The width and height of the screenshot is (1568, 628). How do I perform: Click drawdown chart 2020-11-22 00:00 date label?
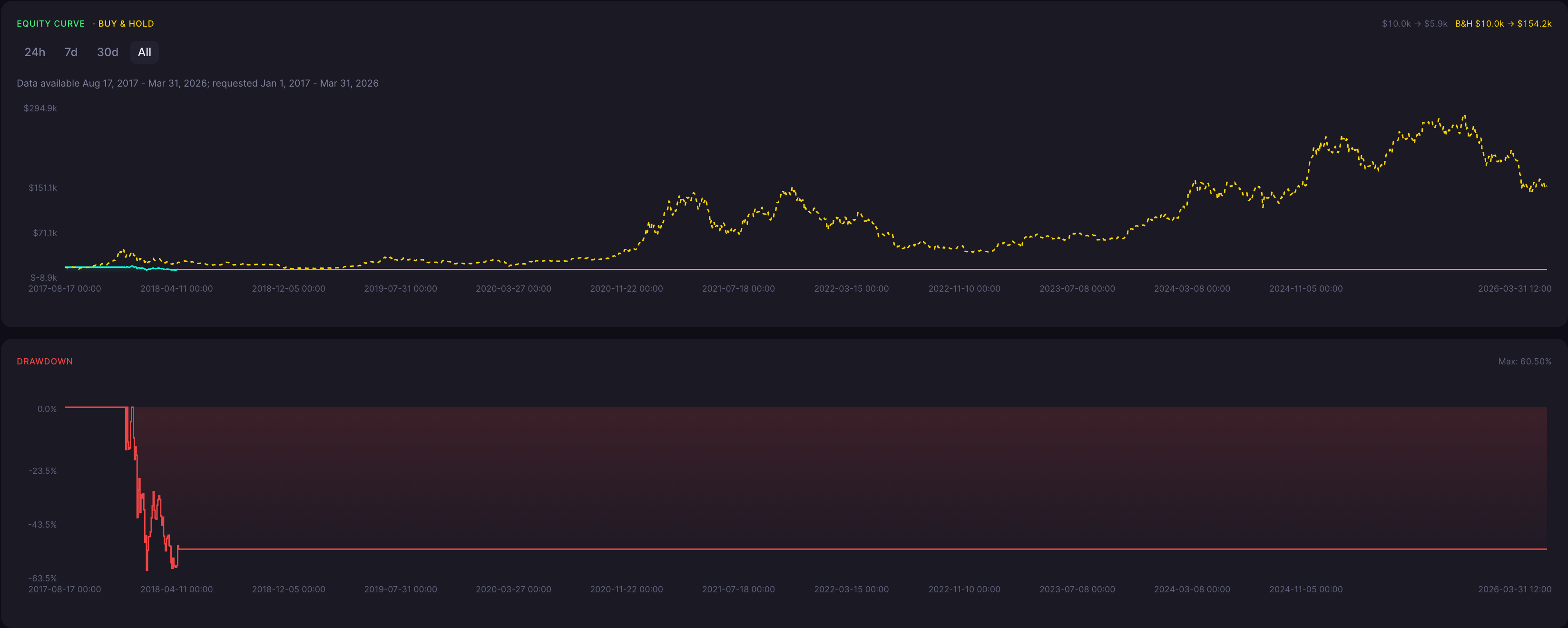click(627, 589)
